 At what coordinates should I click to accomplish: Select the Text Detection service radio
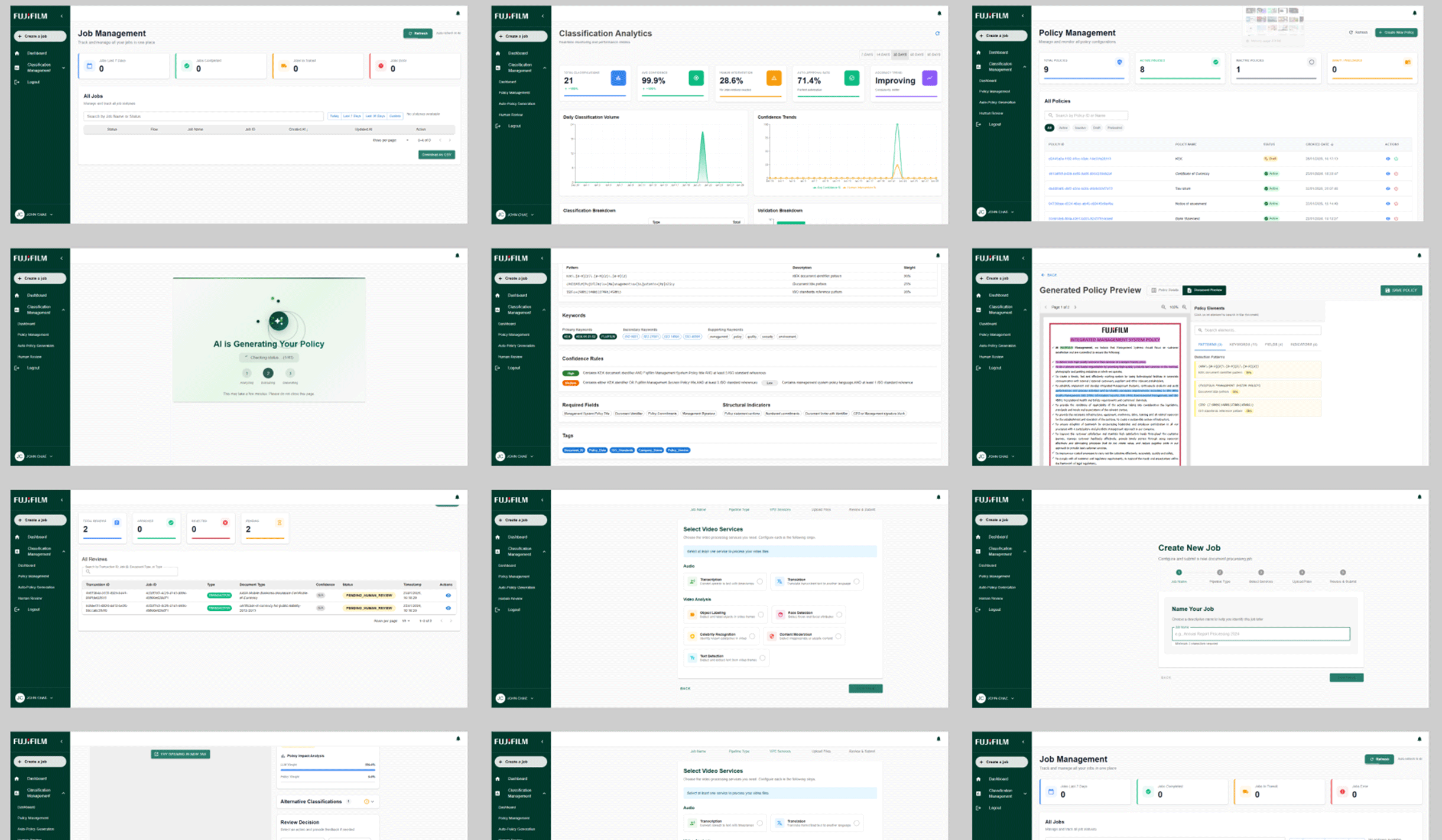pos(762,657)
